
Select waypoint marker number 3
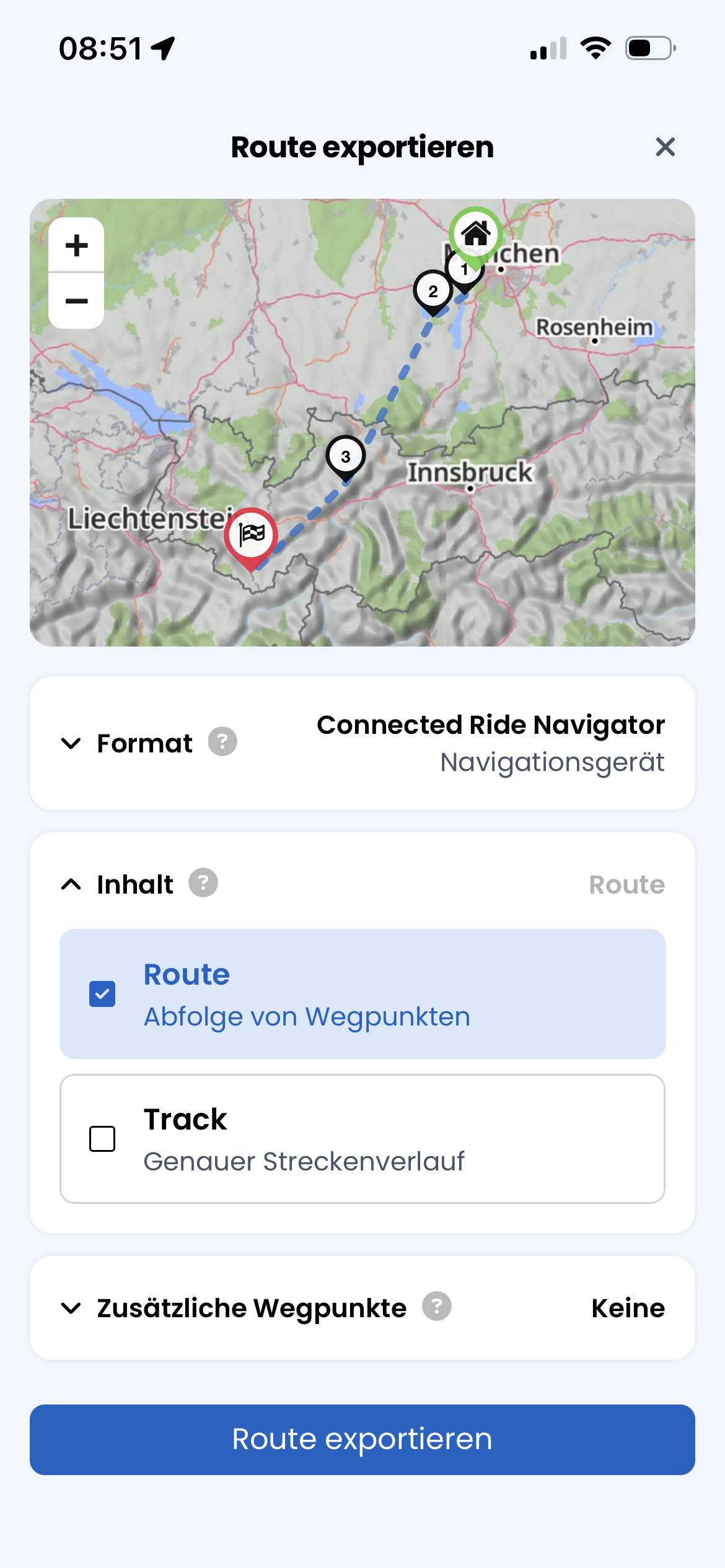(346, 458)
